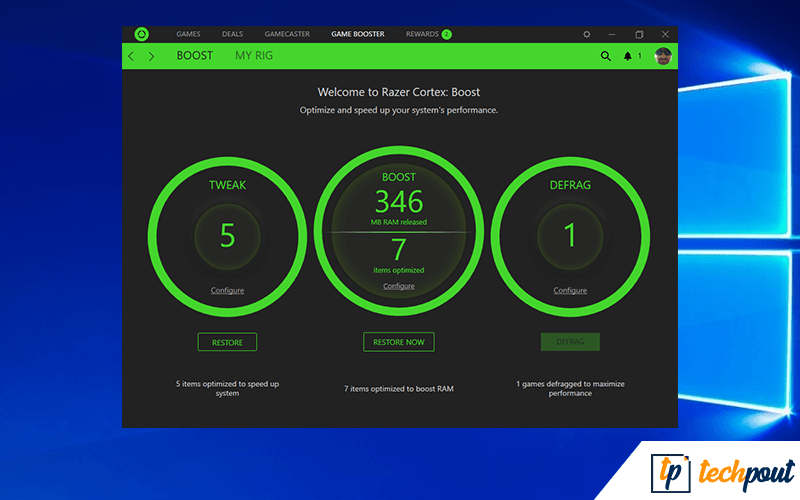
Task: Open settings with the gear icon
Action: point(587,34)
